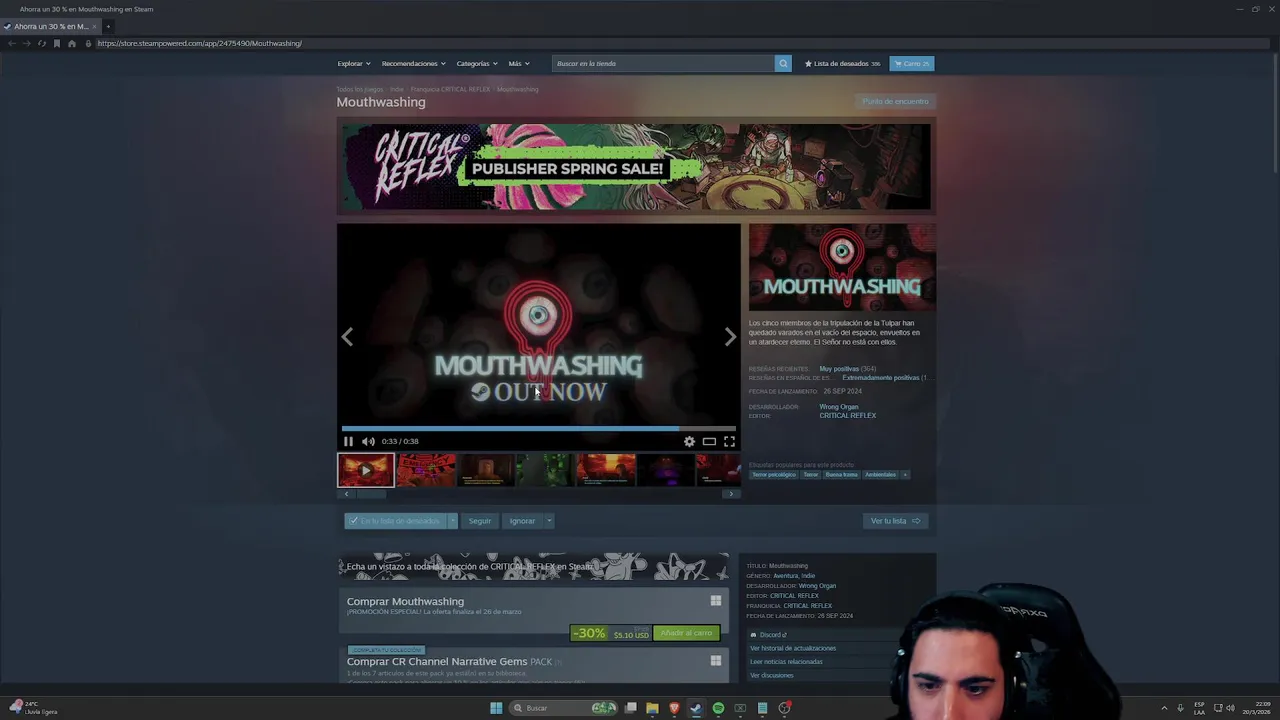This screenshot has height=720, width=1280.
Task: Open the wishlist button dropdown arrow
Action: pos(452,521)
